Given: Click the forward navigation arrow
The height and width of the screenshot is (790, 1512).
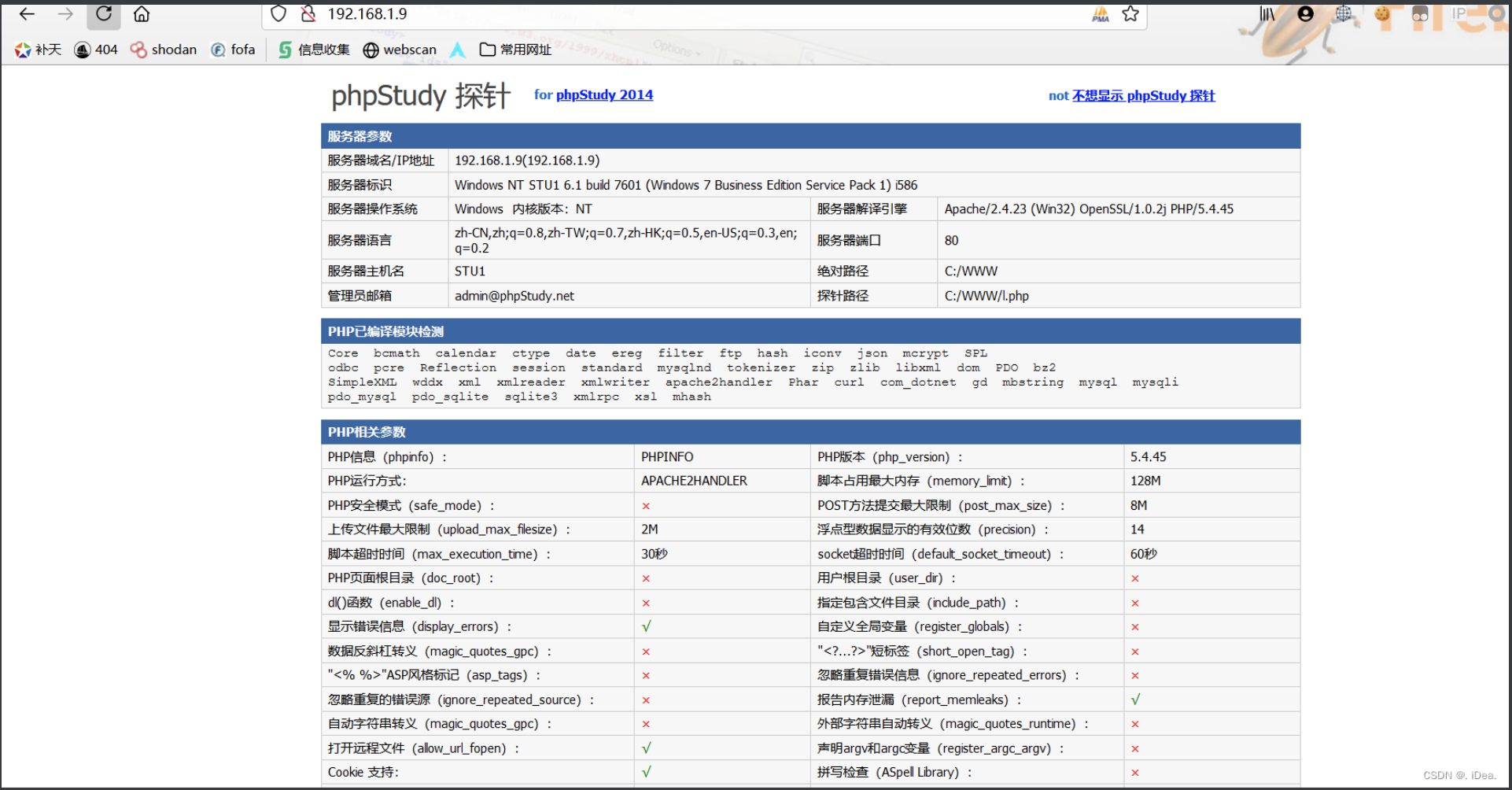Looking at the screenshot, I should pos(65,13).
